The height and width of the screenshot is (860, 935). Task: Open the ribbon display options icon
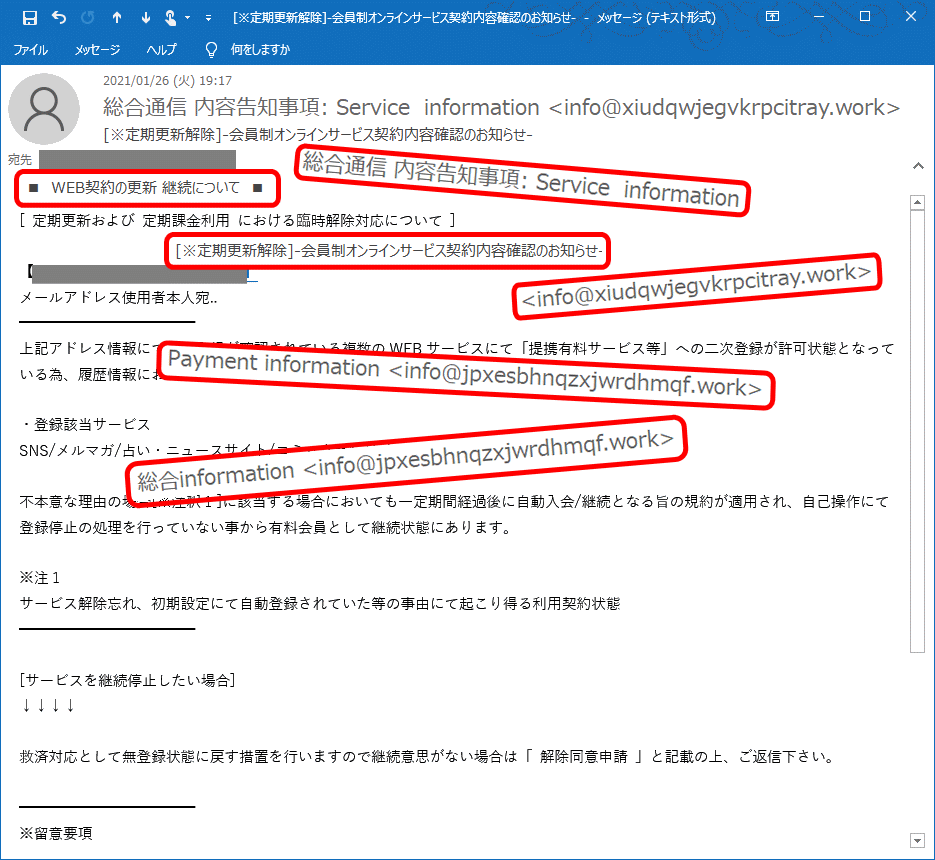coord(772,17)
